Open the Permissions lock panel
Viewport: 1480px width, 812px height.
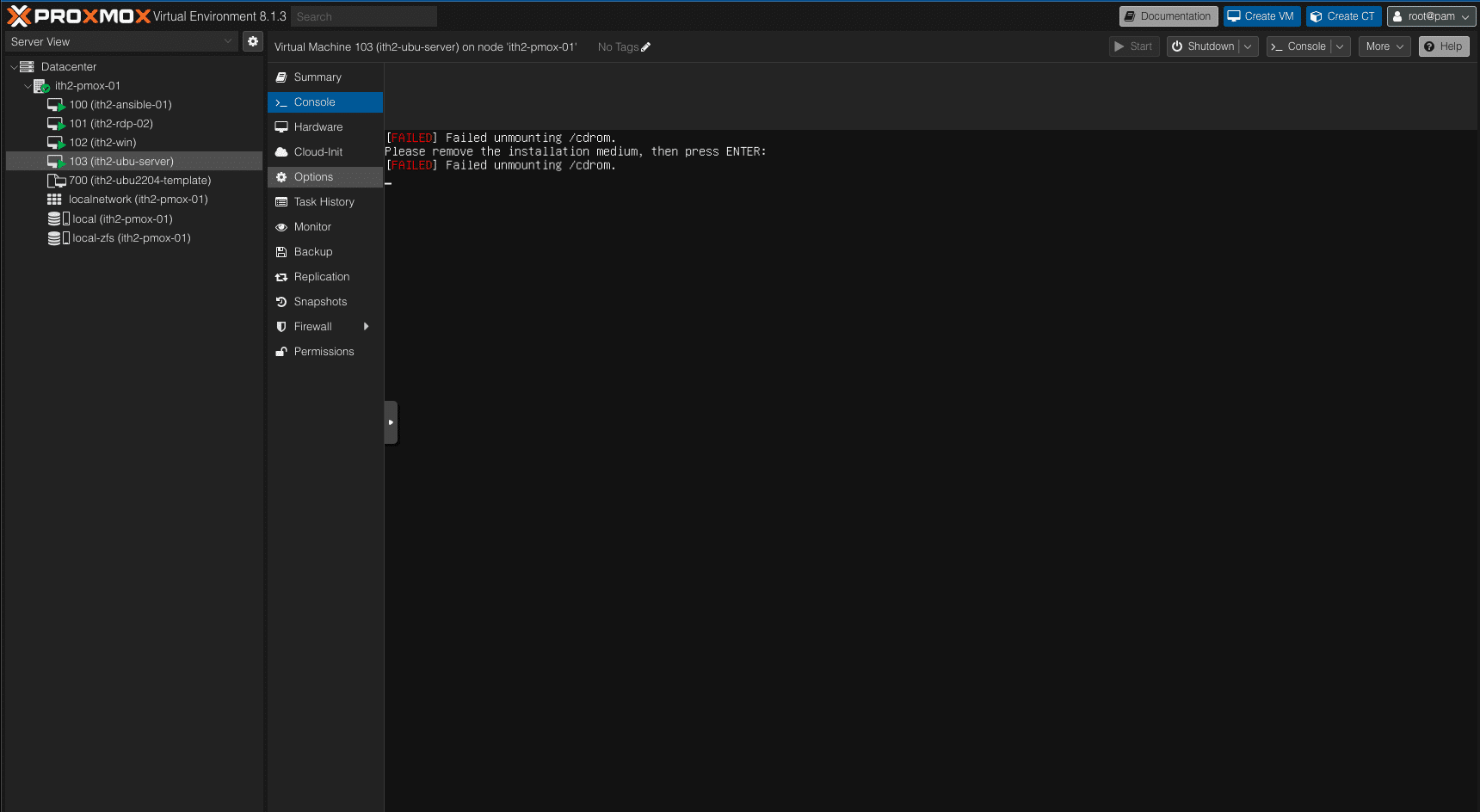pos(324,351)
